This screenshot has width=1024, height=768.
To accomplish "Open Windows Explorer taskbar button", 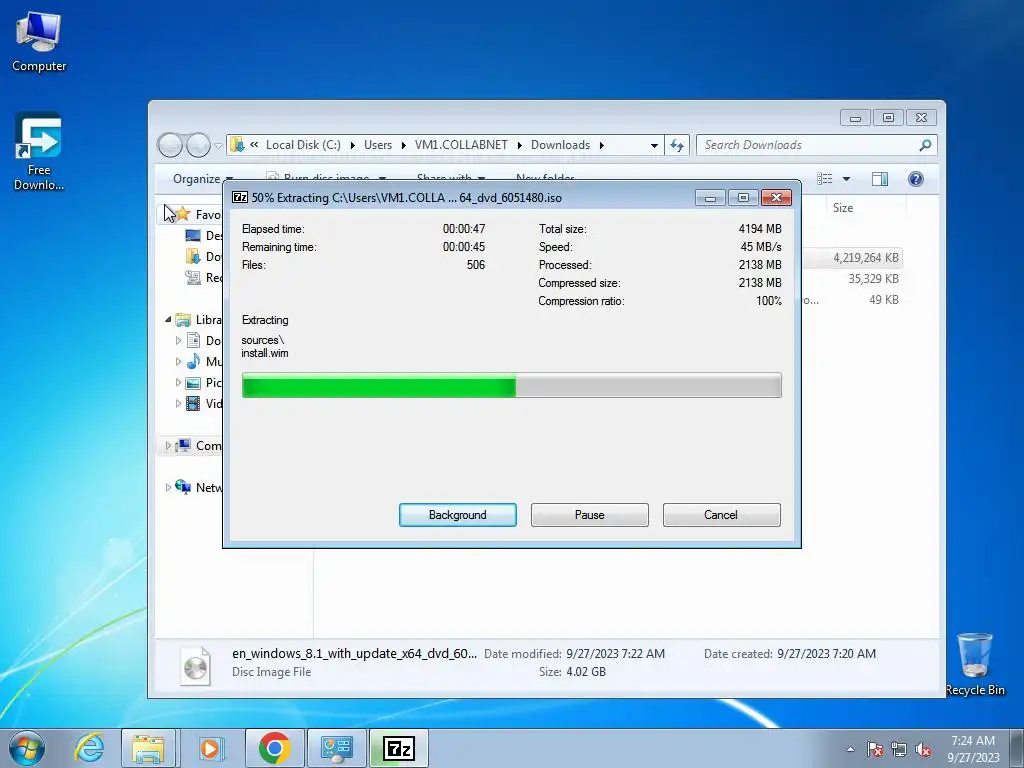I will 148,748.
